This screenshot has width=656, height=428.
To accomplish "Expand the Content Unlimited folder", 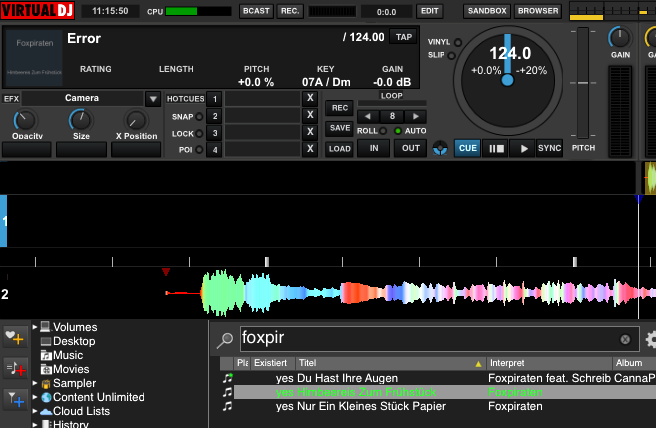I will tap(34, 397).
